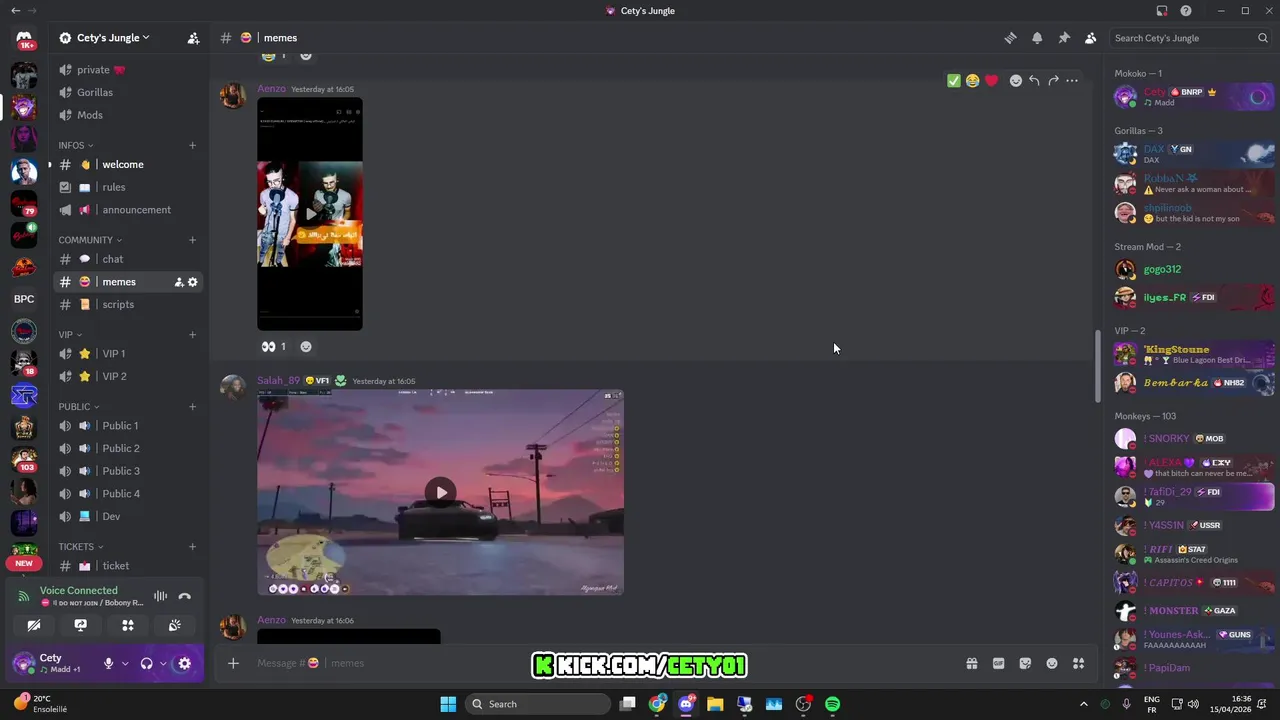
Task: Add the green checkmark reaction
Action: pyautogui.click(x=954, y=81)
